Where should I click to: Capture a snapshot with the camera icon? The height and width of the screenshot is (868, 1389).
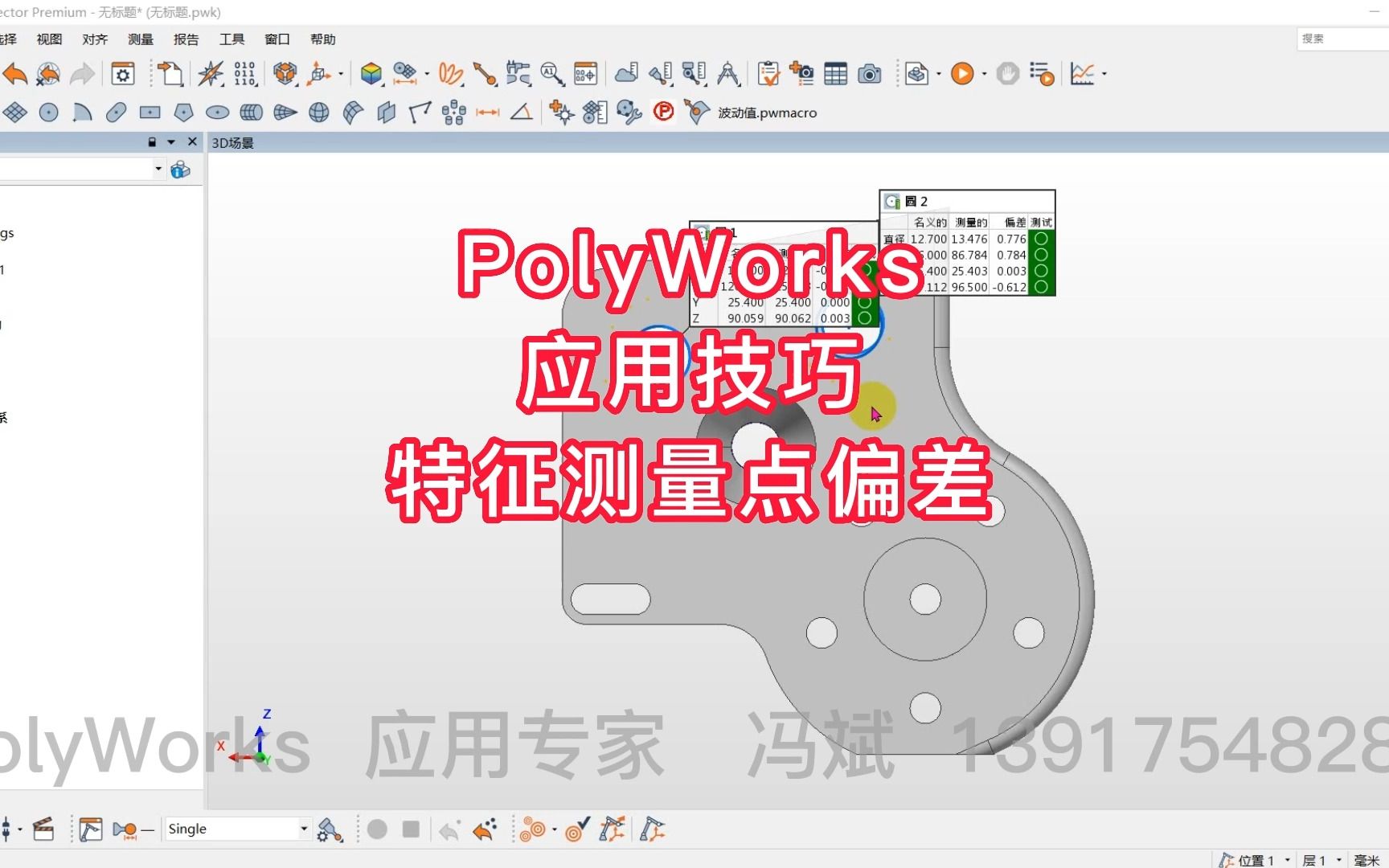pyautogui.click(x=869, y=74)
